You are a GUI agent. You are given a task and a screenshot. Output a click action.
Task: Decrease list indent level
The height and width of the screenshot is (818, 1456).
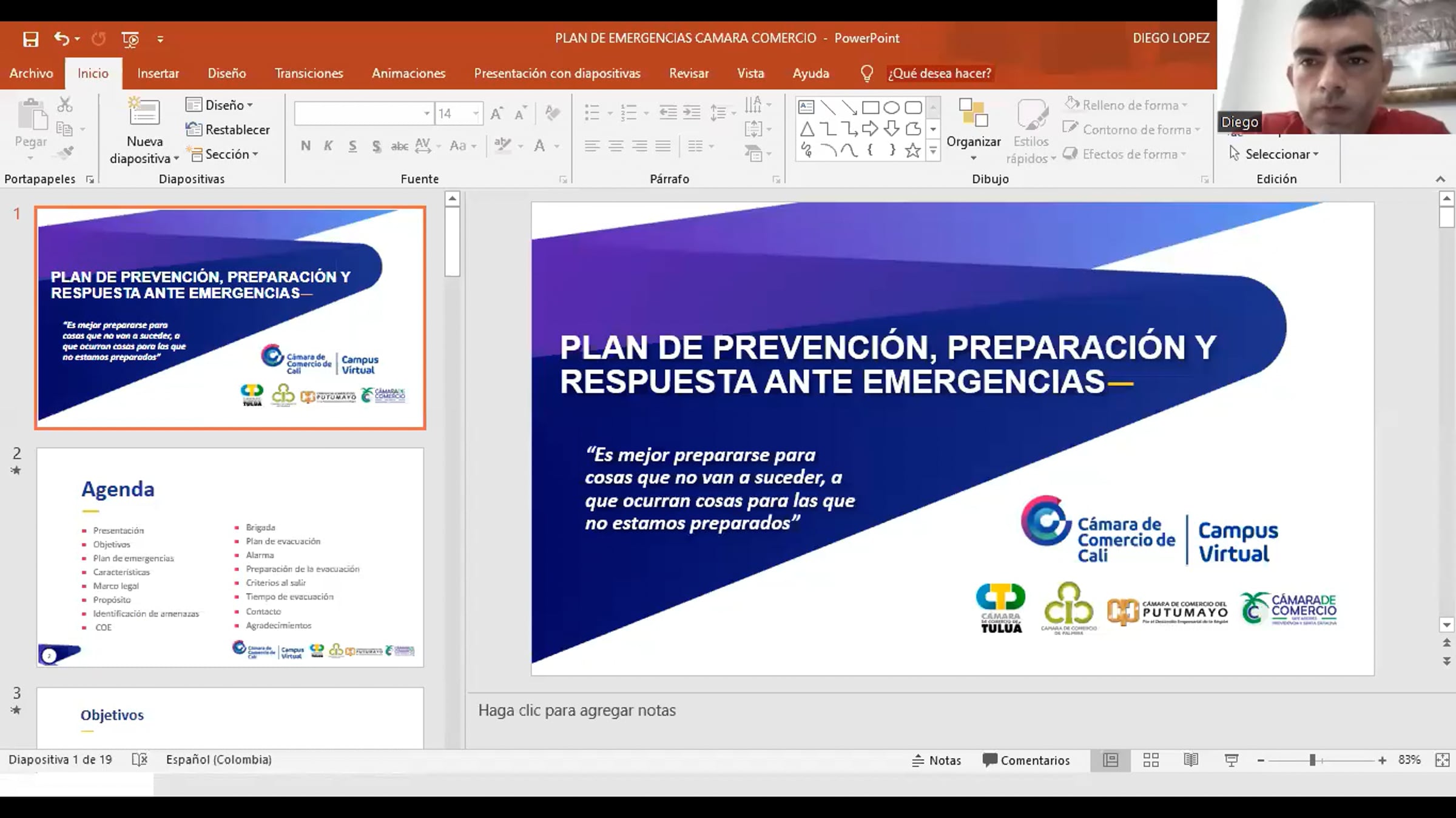tap(668, 113)
